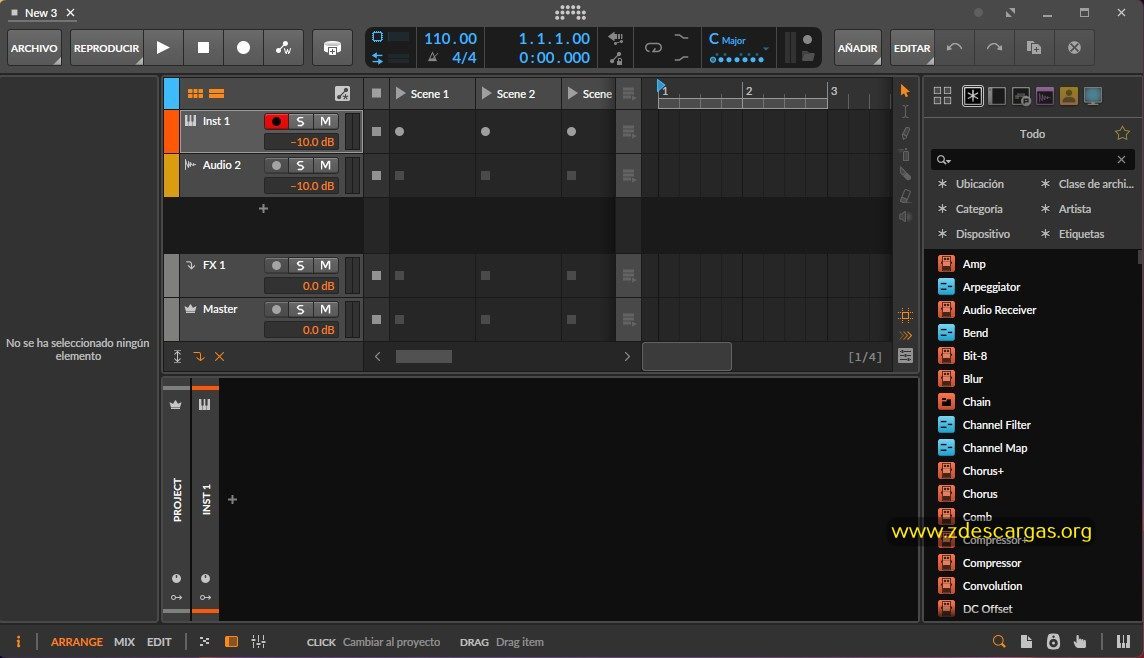Open the AÑADIR menu
Image resolution: width=1144 pixels, height=658 pixels.
(857, 48)
